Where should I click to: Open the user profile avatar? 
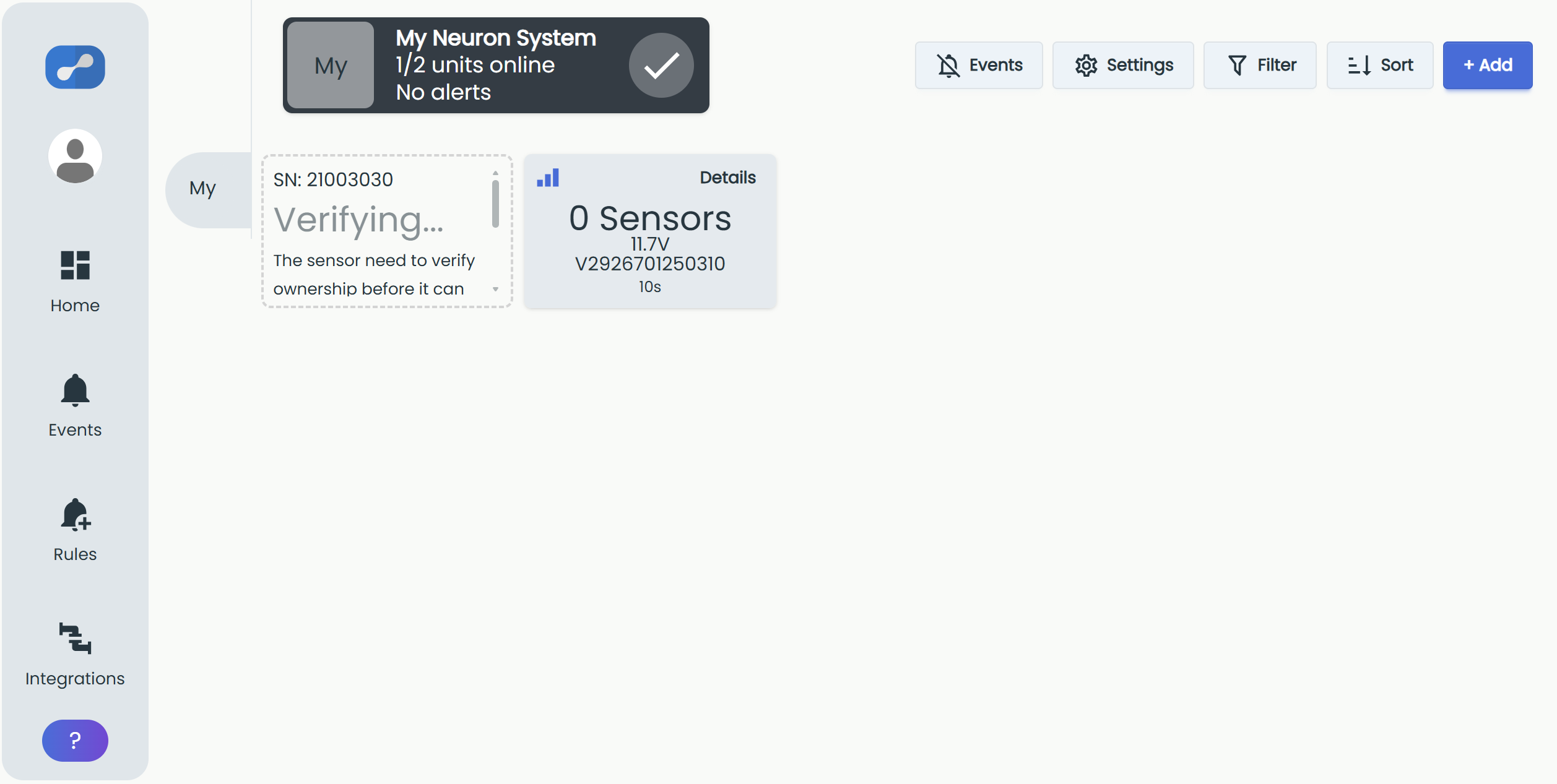tap(75, 156)
